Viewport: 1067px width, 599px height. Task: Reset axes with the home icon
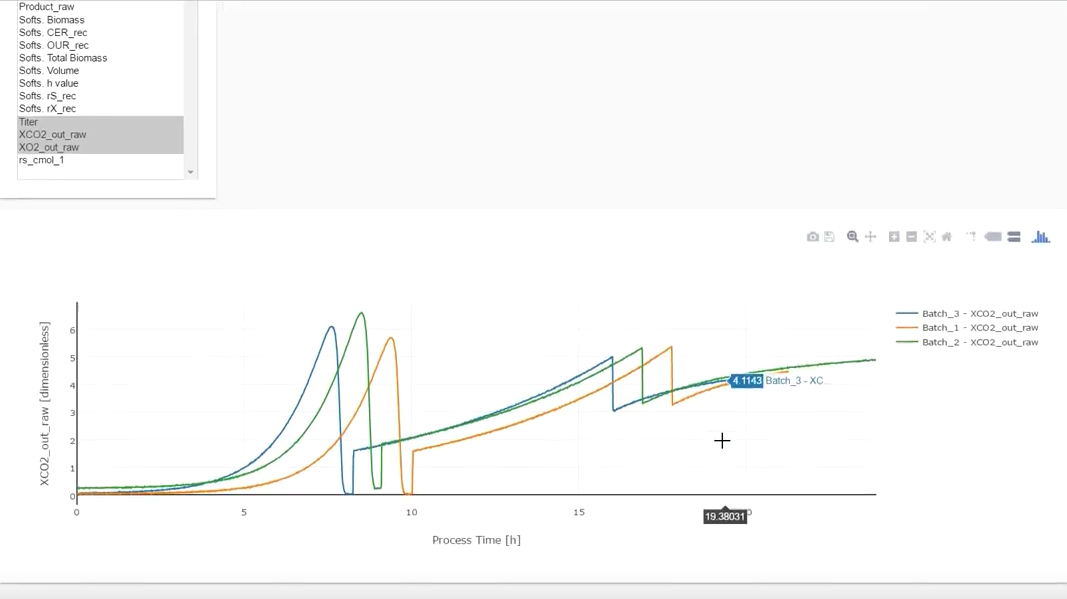click(946, 237)
